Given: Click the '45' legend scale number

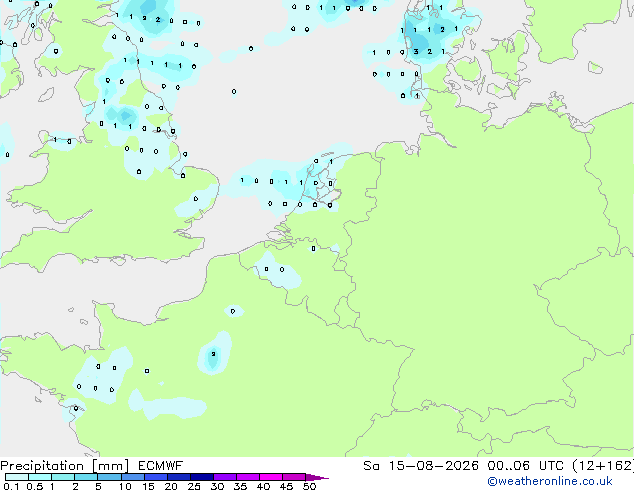Looking at the screenshot, I should click(286, 486).
